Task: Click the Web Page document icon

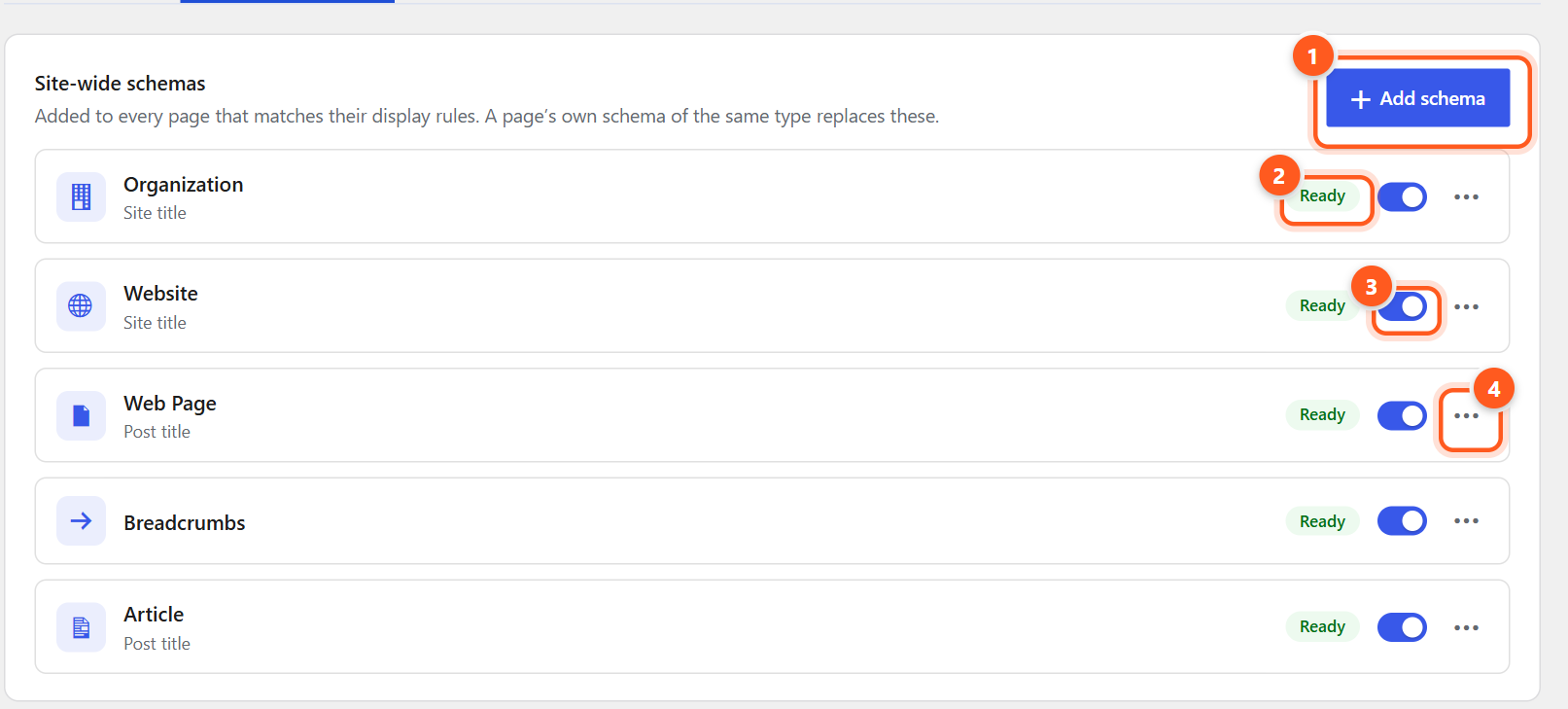Action: click(x=81, y=415)
